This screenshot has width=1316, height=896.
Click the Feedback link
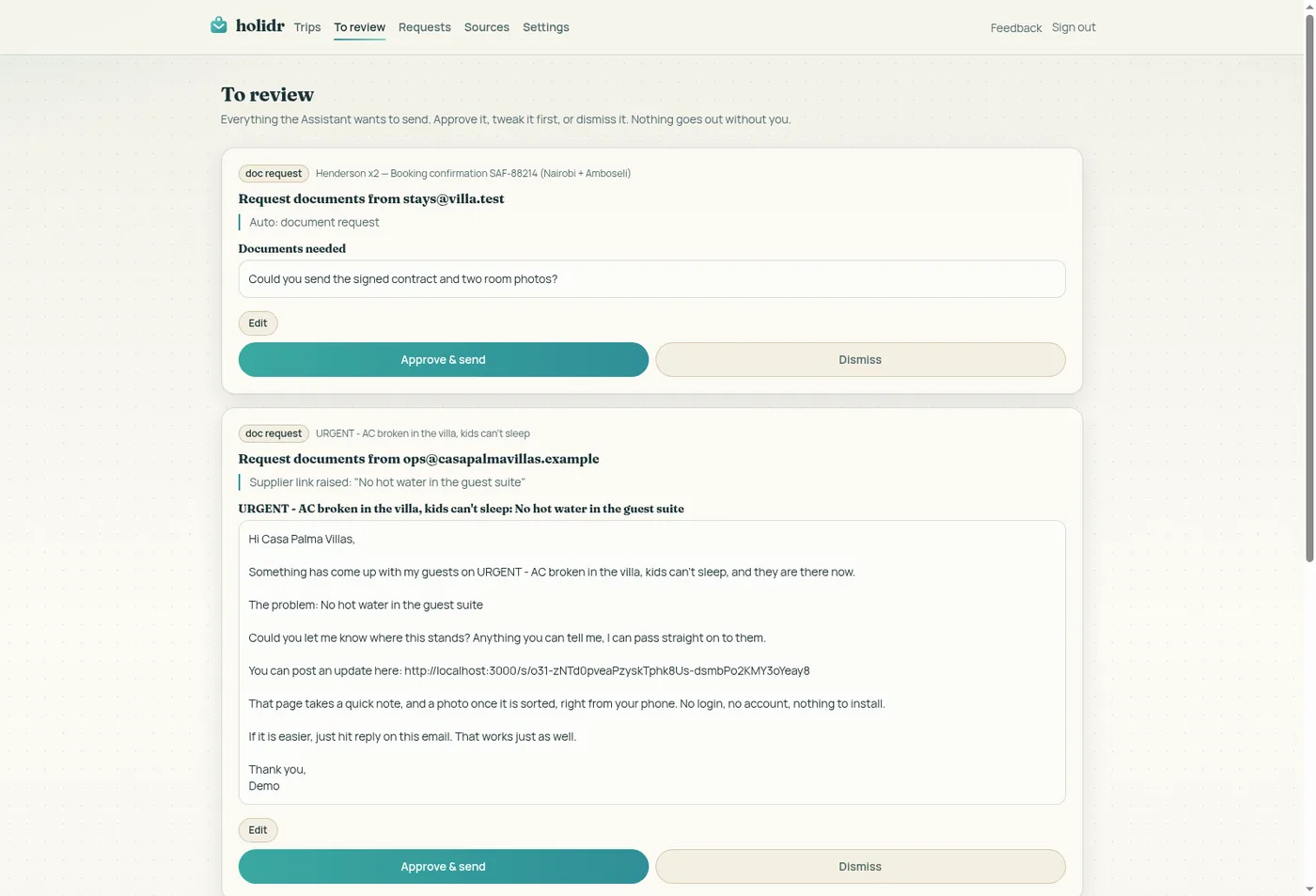(x=1015, y=28)
